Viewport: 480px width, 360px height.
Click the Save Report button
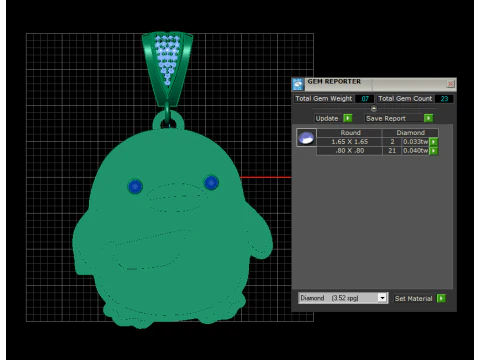tap(394, 118)
